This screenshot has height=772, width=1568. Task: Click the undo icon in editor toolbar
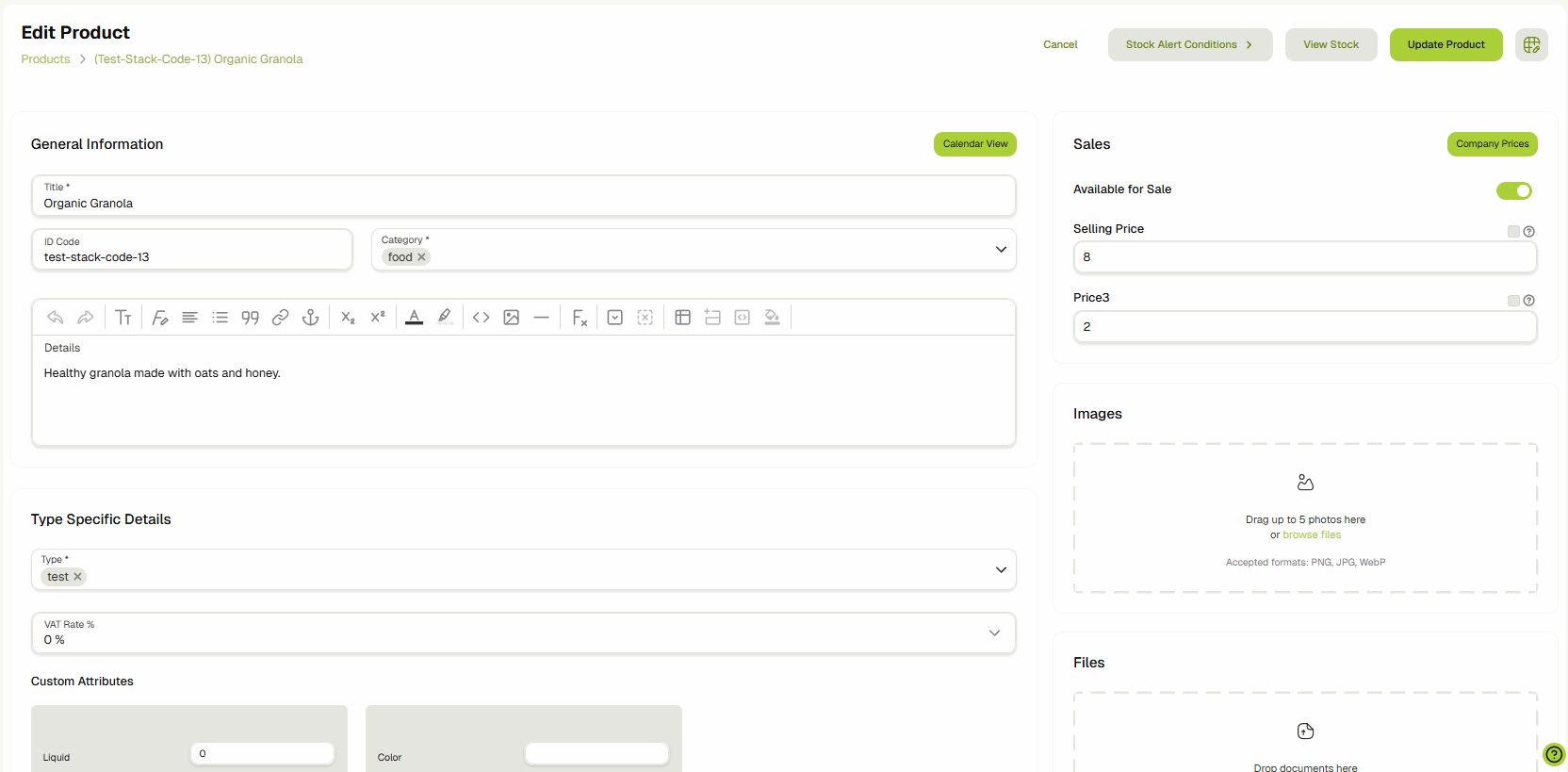[x=56, y=318]
